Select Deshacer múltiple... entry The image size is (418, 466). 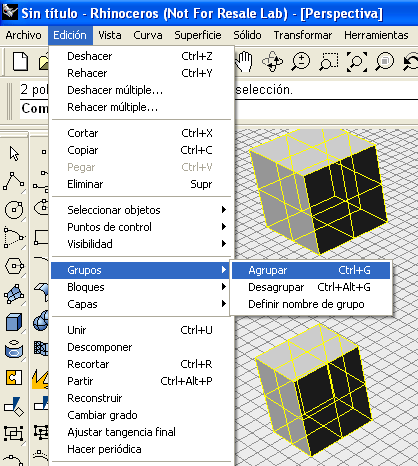coord(140,90)
